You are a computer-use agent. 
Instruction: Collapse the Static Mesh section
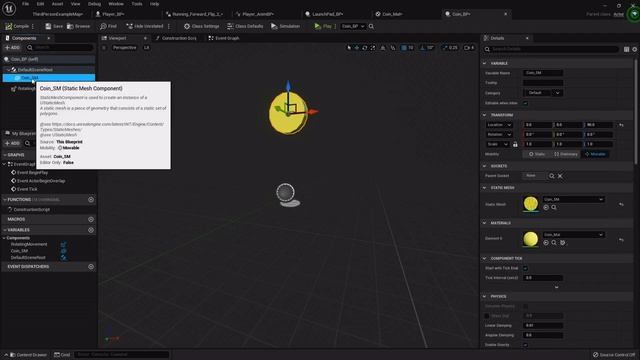click(x=484, y=188)
